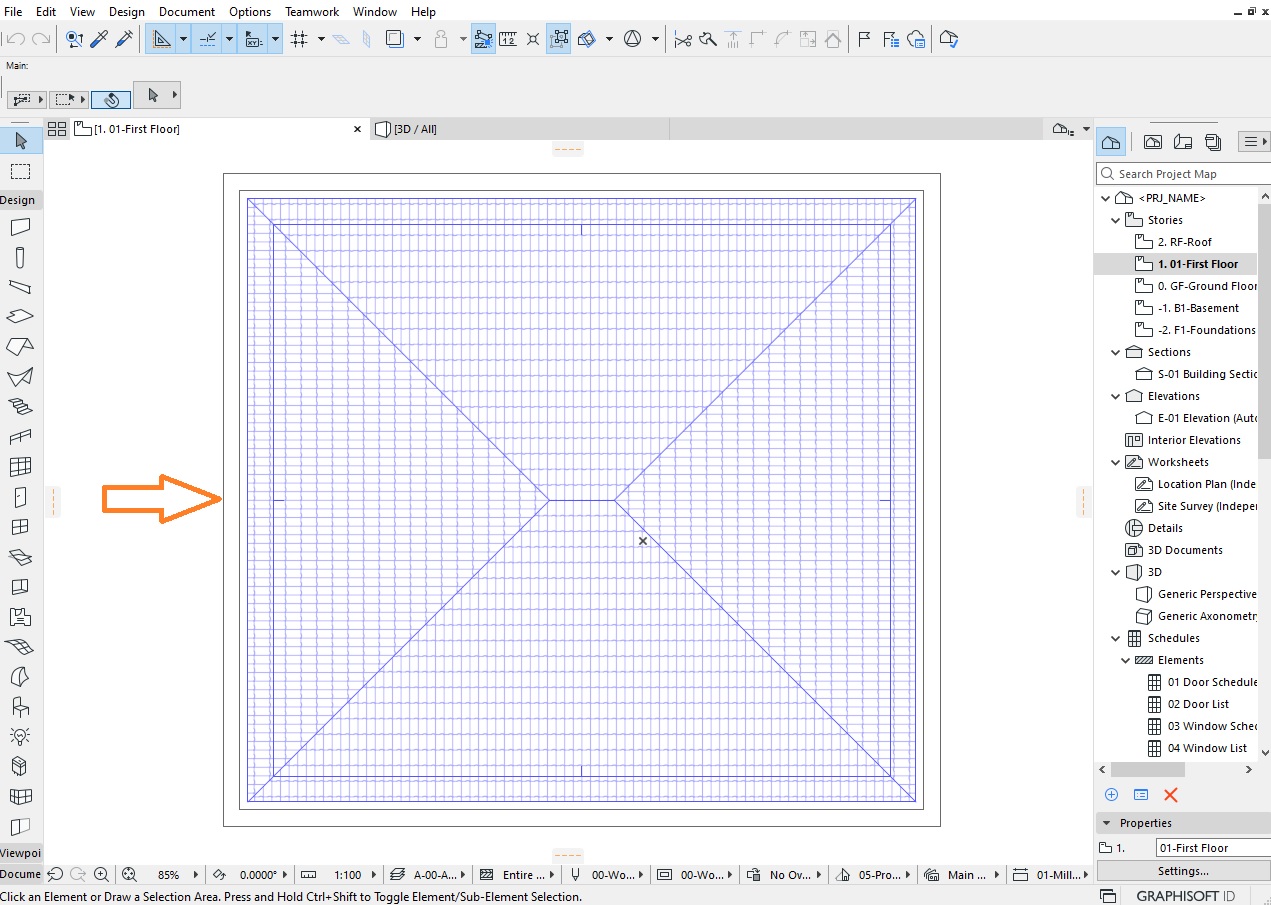Open grid snap options dropdown arrow
This screenshot has width=1271, height=905.
tap(321, 39)
